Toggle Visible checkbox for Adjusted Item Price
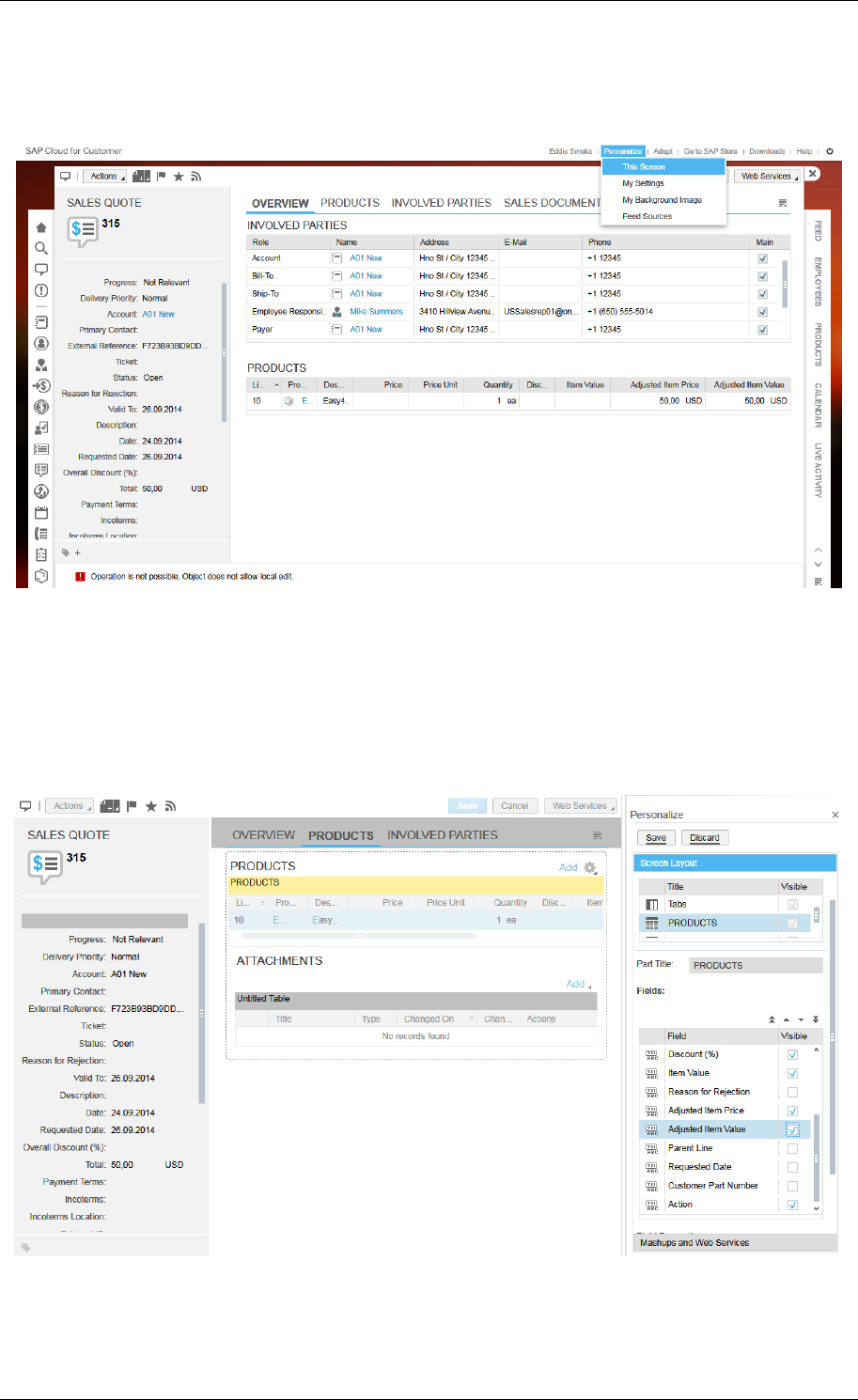This screenshot has width=858, height=1400. pyautogui.click(x=792, y=1111)
